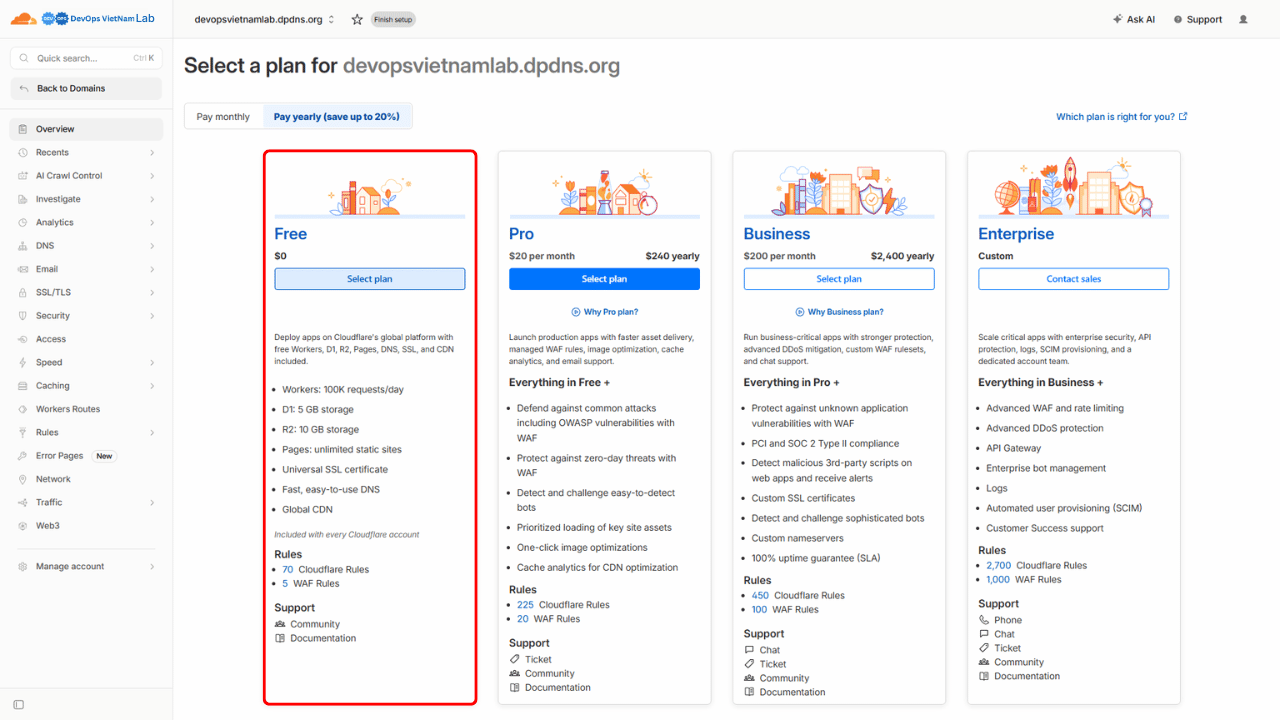The image size is (1280, 720).
Task: Star the devopsvietnamlab.dpdns.org domain
Action: 357,19
